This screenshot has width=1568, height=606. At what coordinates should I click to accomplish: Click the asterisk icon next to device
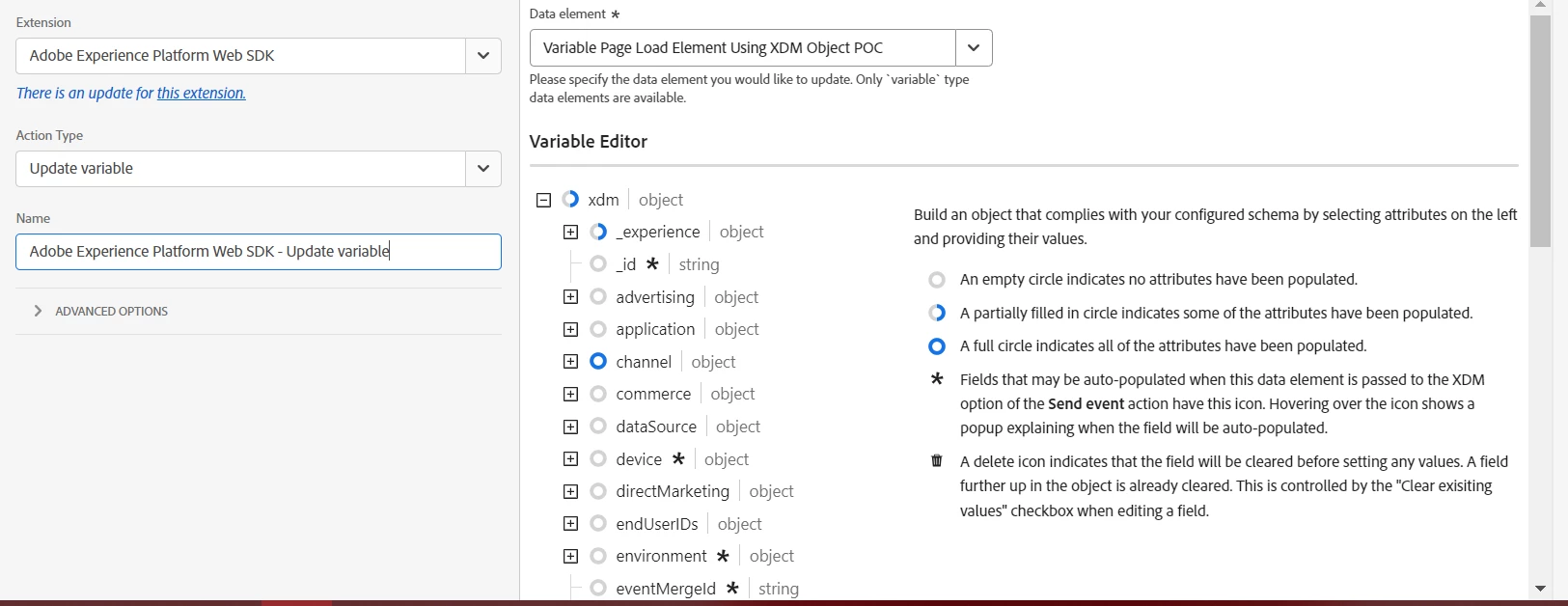(x=678, y=458)
